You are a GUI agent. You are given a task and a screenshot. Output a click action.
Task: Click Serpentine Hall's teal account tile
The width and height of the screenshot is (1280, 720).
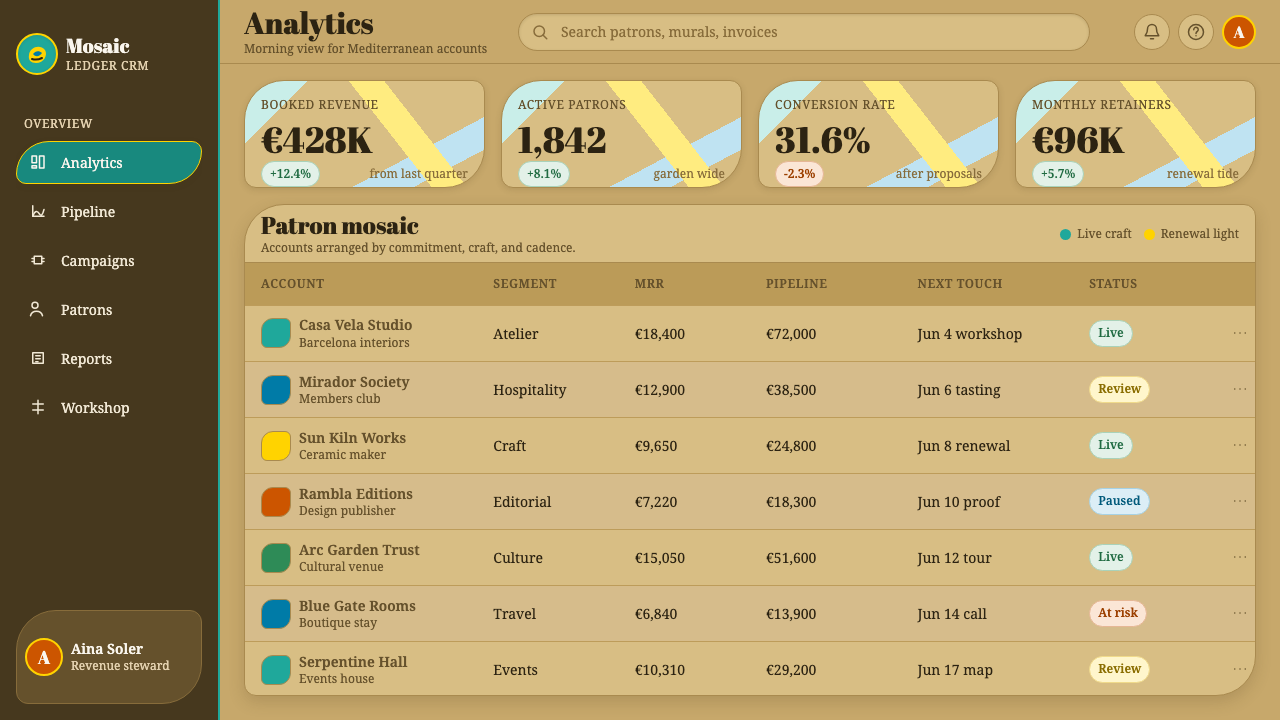coord(276,669)
